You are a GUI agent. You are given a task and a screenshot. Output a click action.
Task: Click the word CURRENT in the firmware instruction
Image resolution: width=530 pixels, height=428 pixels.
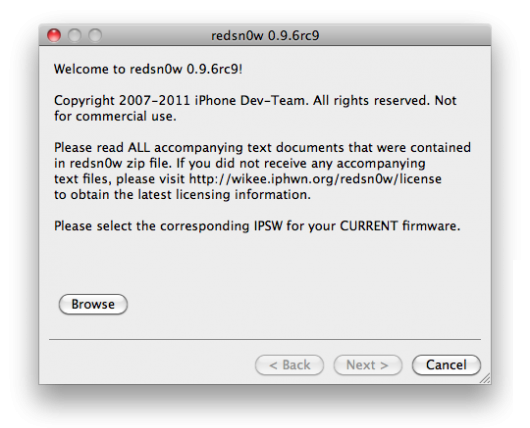368,226
